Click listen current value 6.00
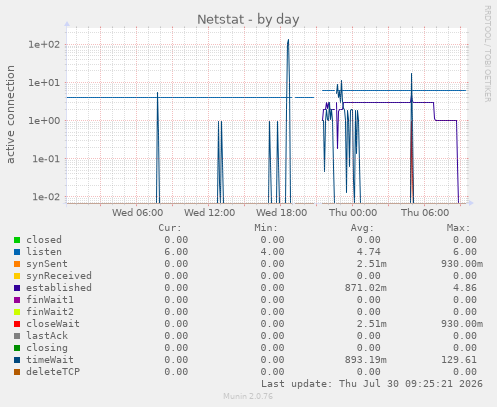This screenshot has width=497, height=407. point(176,252)
